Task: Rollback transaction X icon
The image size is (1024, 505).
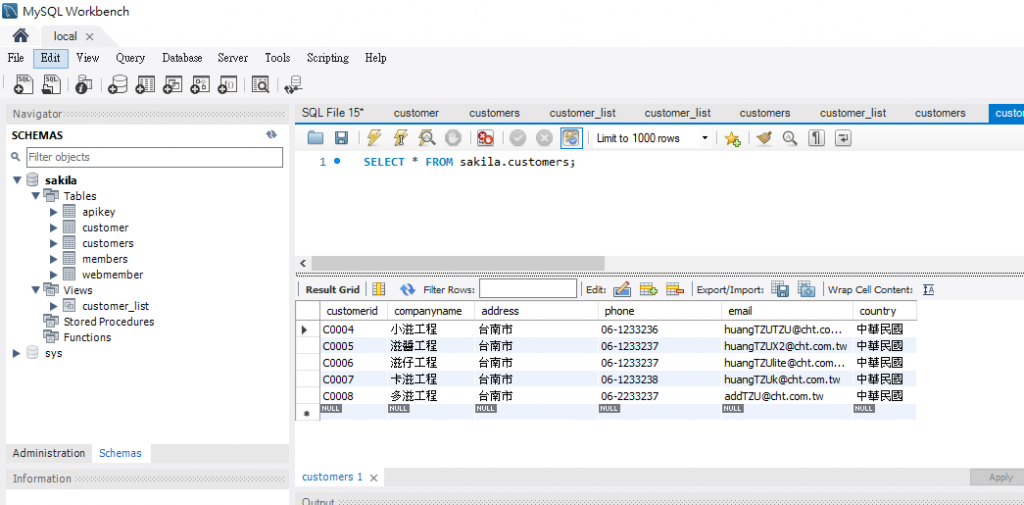Action: (x=544, y=138)
